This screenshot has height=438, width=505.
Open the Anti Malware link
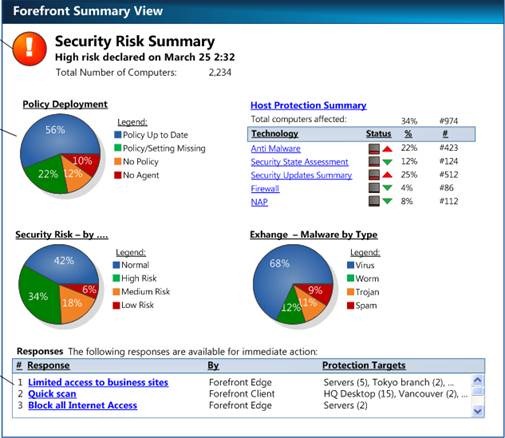pyautogui.click(x=276, y=149)
